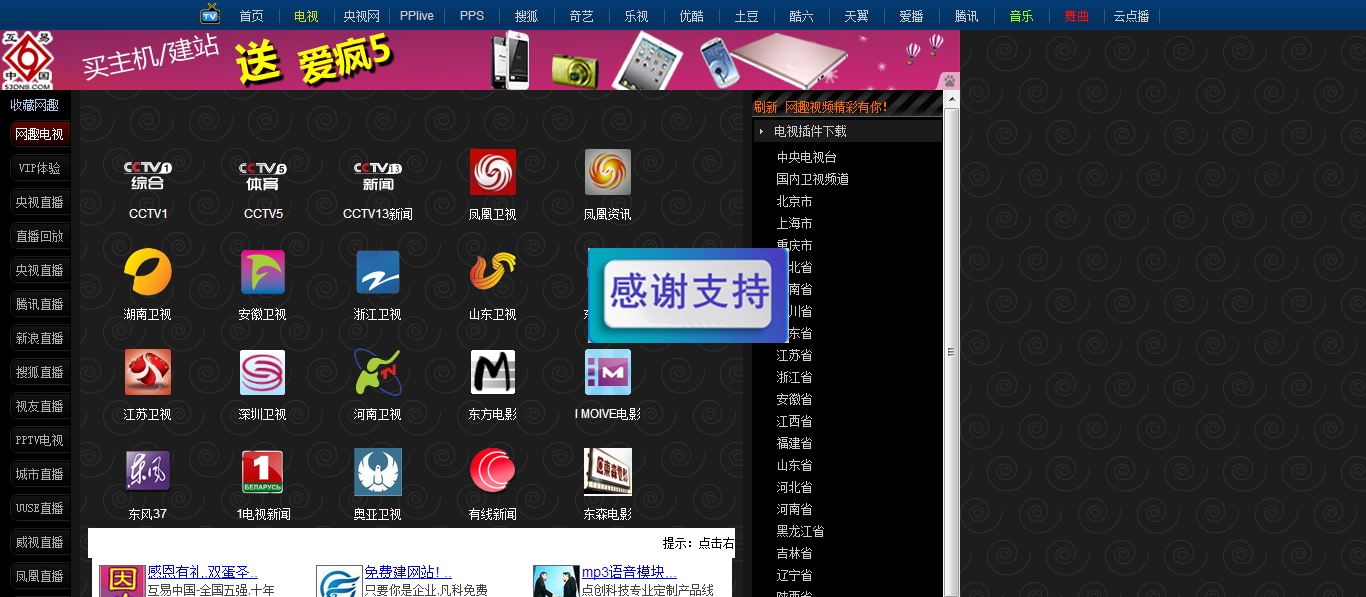Open the CCTV5 sports channel icon
Viewport: 1366px width, 597px height.
263,174
